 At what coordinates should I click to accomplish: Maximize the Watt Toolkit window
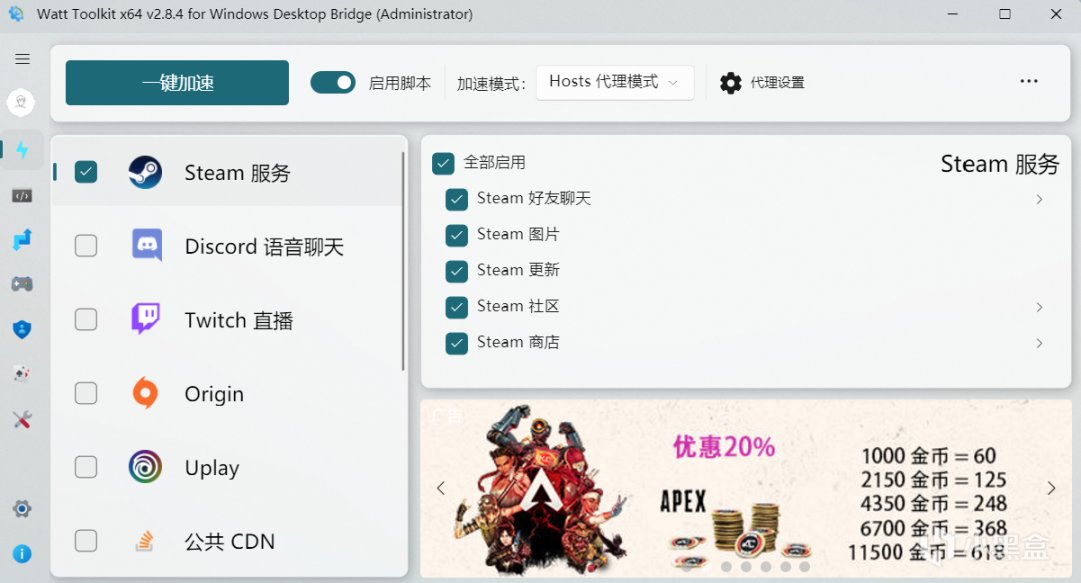click(1004, 14)
